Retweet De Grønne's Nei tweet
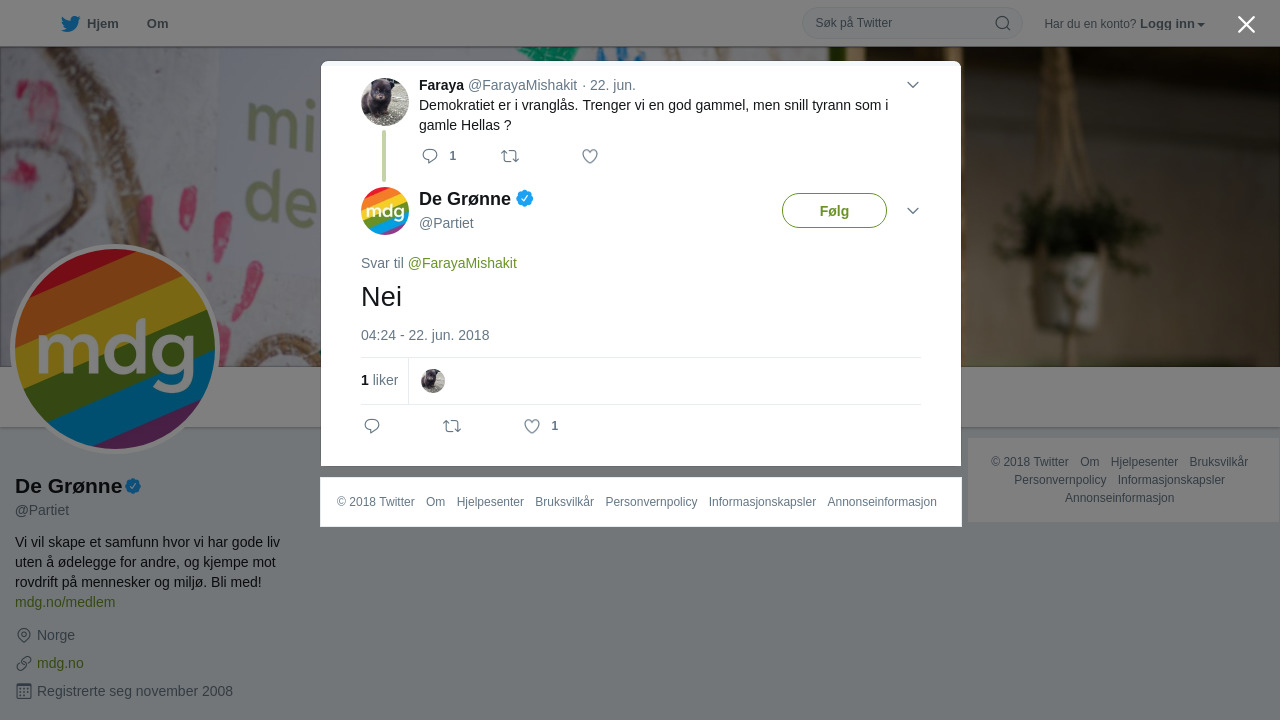The width and height of the screenshot is (1280, 720). [452, 426]
